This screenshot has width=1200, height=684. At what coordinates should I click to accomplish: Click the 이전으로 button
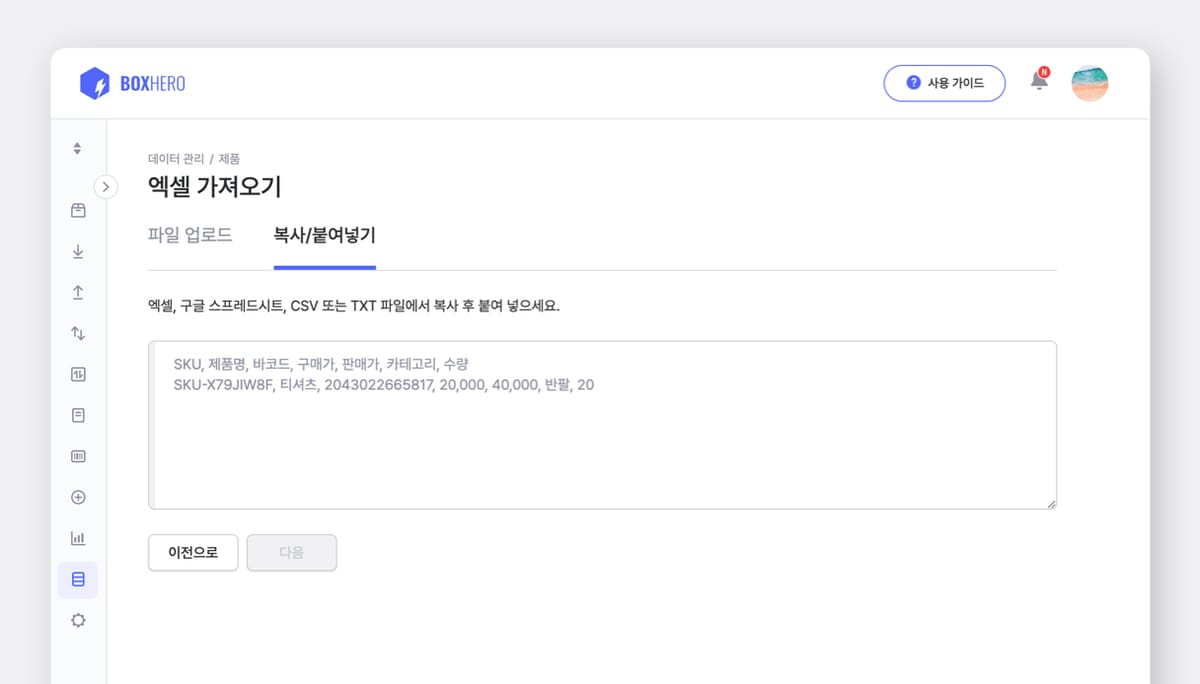(193, 553)
